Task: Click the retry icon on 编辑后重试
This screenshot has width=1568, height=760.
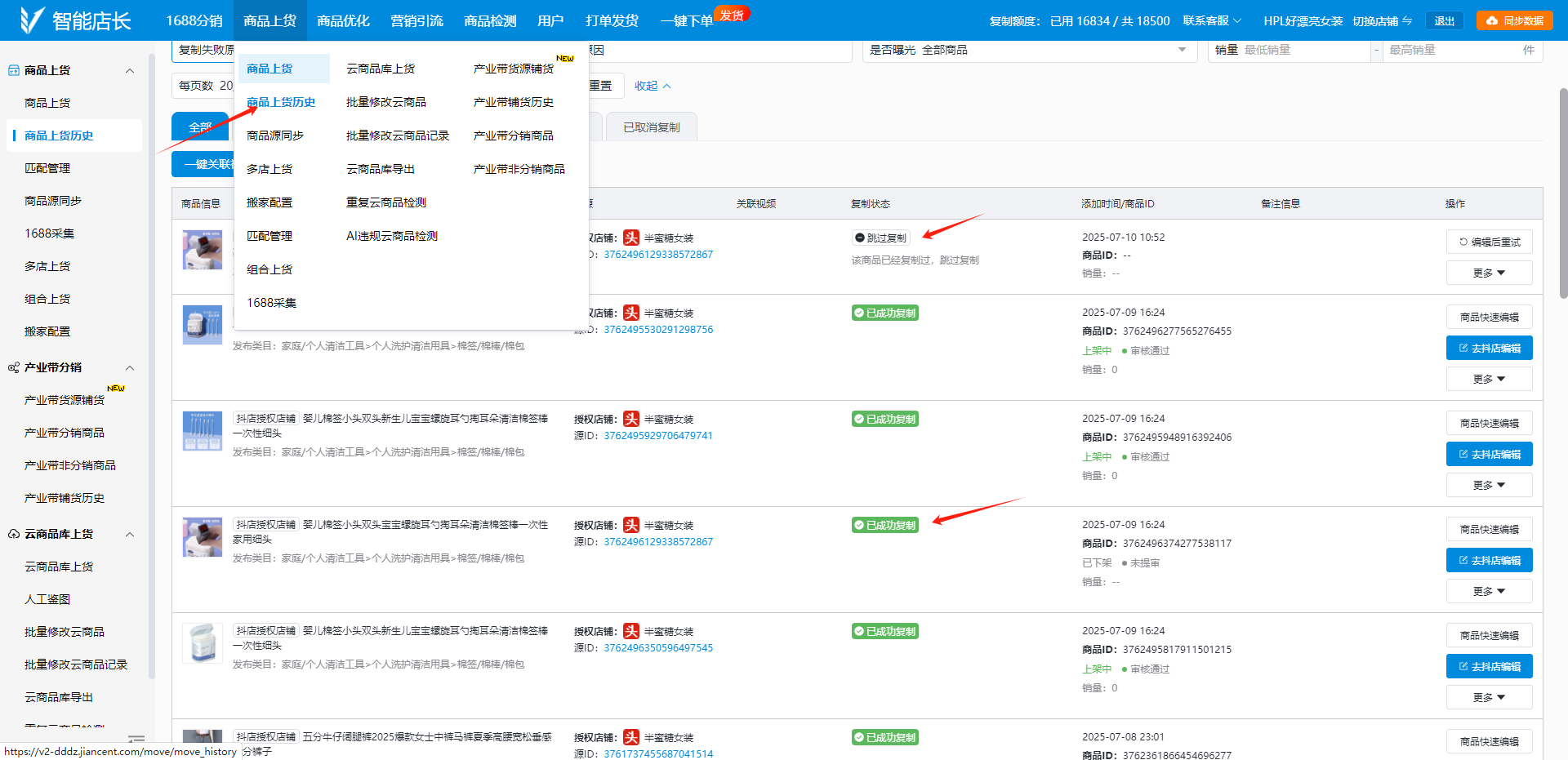Action: point(1462,242)
